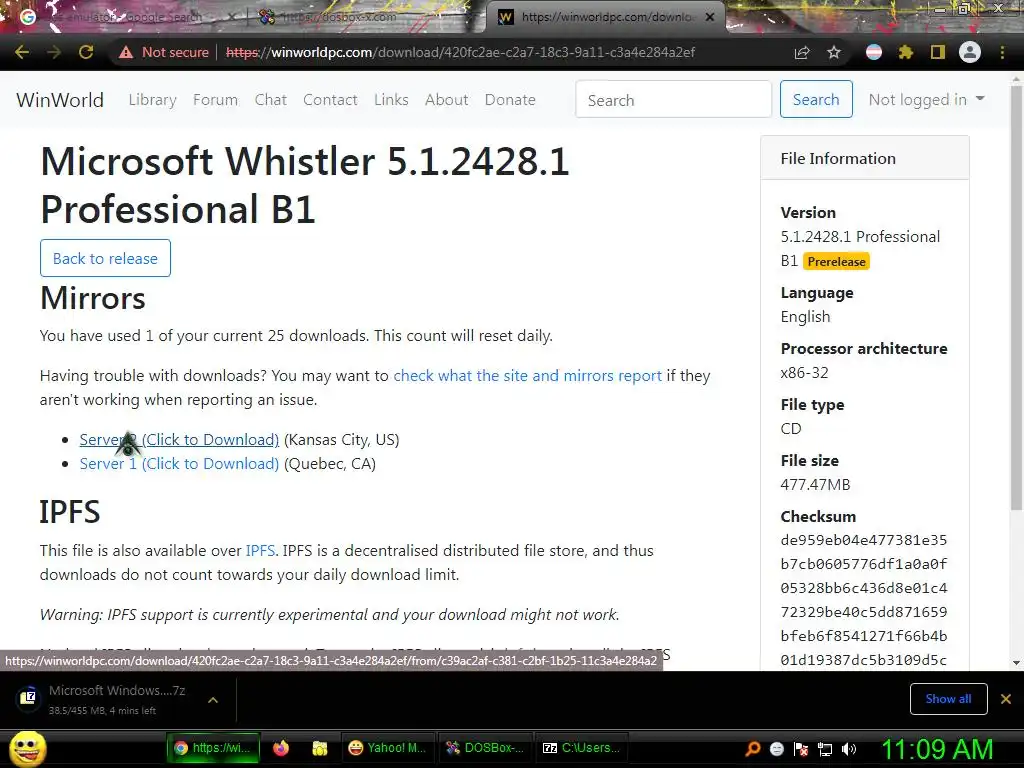Click the 477.47MB file size value
The image size is (1024, 768).
click(815, 485)
